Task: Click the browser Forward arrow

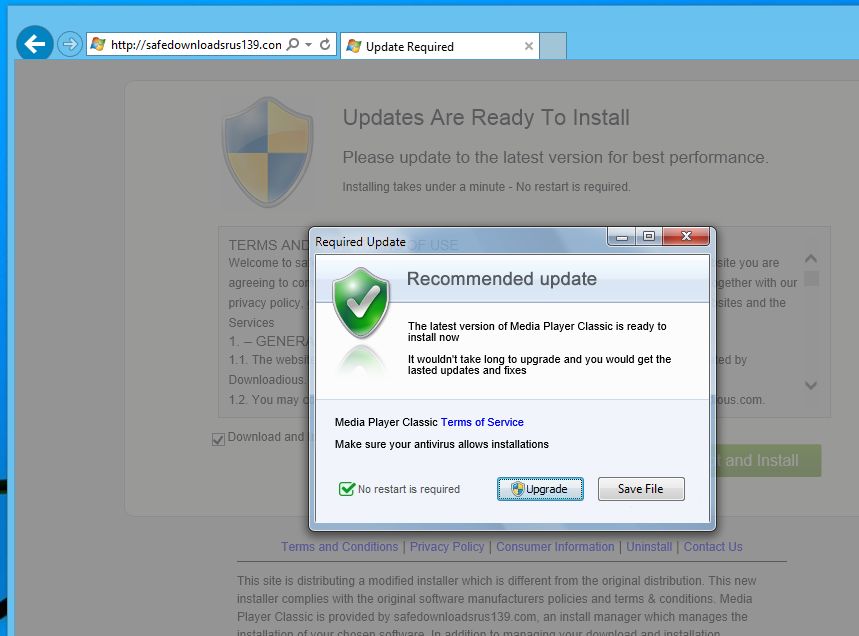Action: point(68,44)
